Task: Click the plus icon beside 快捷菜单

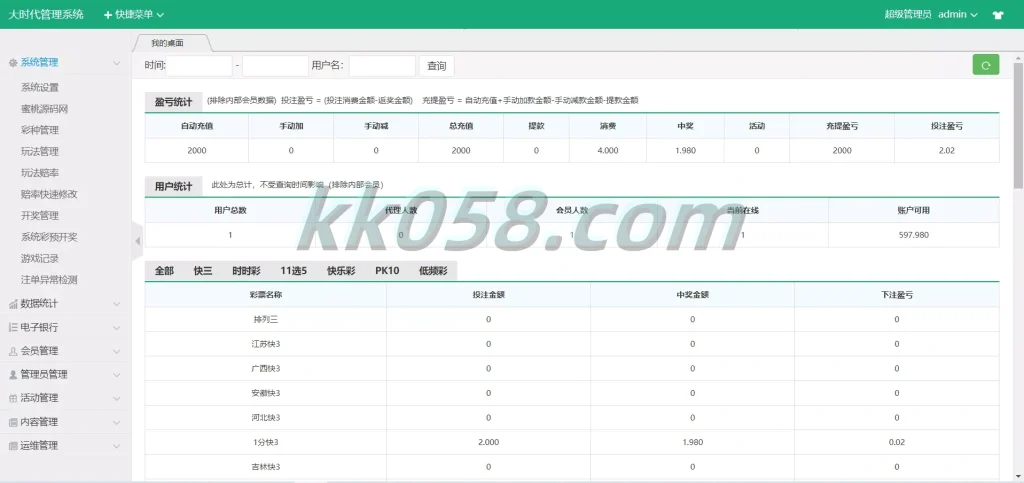Action: click(x=108, y=14)
